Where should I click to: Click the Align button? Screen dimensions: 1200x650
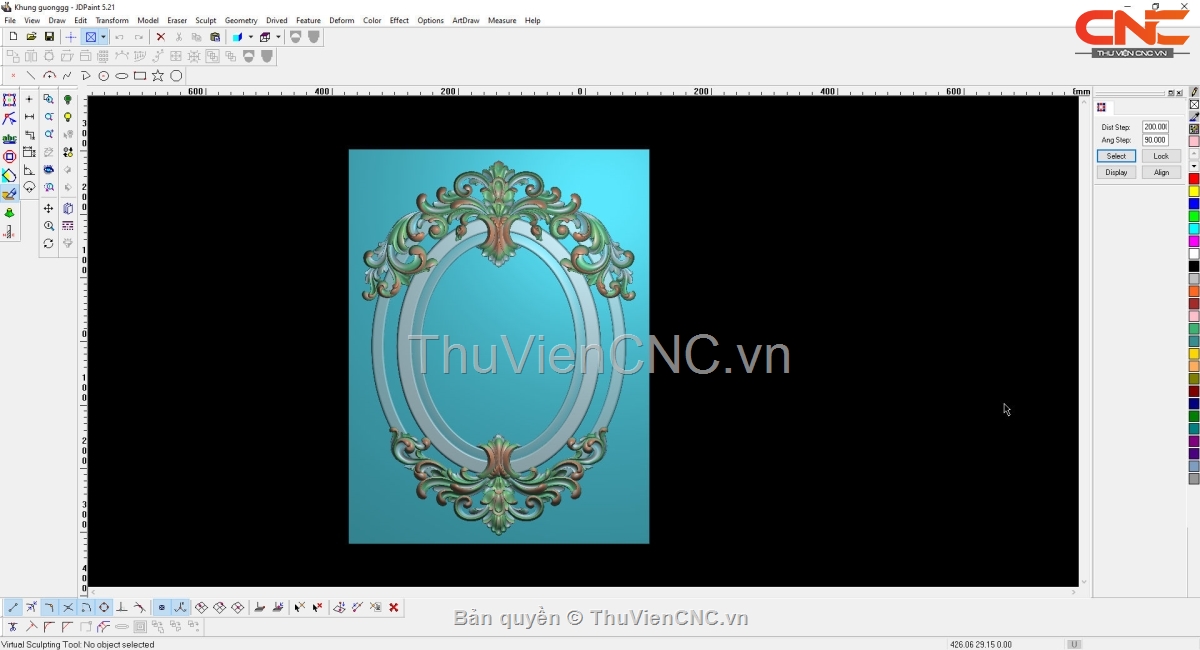[x=1161, y=172]
